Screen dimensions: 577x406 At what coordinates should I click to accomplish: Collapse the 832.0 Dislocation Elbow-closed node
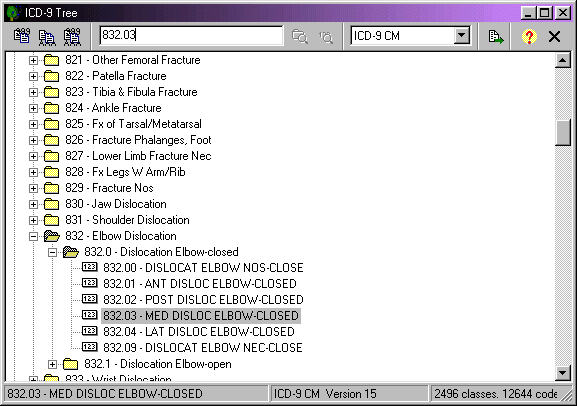click(52, 252)
